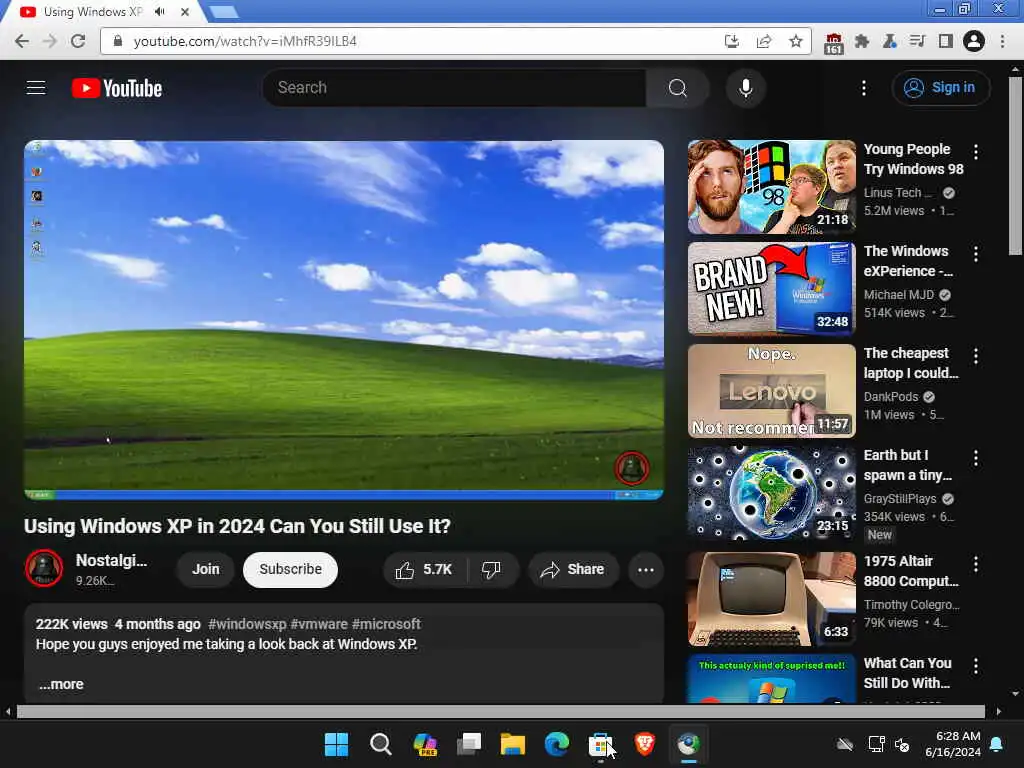Screen dimensions: 1024x768
Task: Open the YouTube guide hamburger menu
Action: coord(36,88)
